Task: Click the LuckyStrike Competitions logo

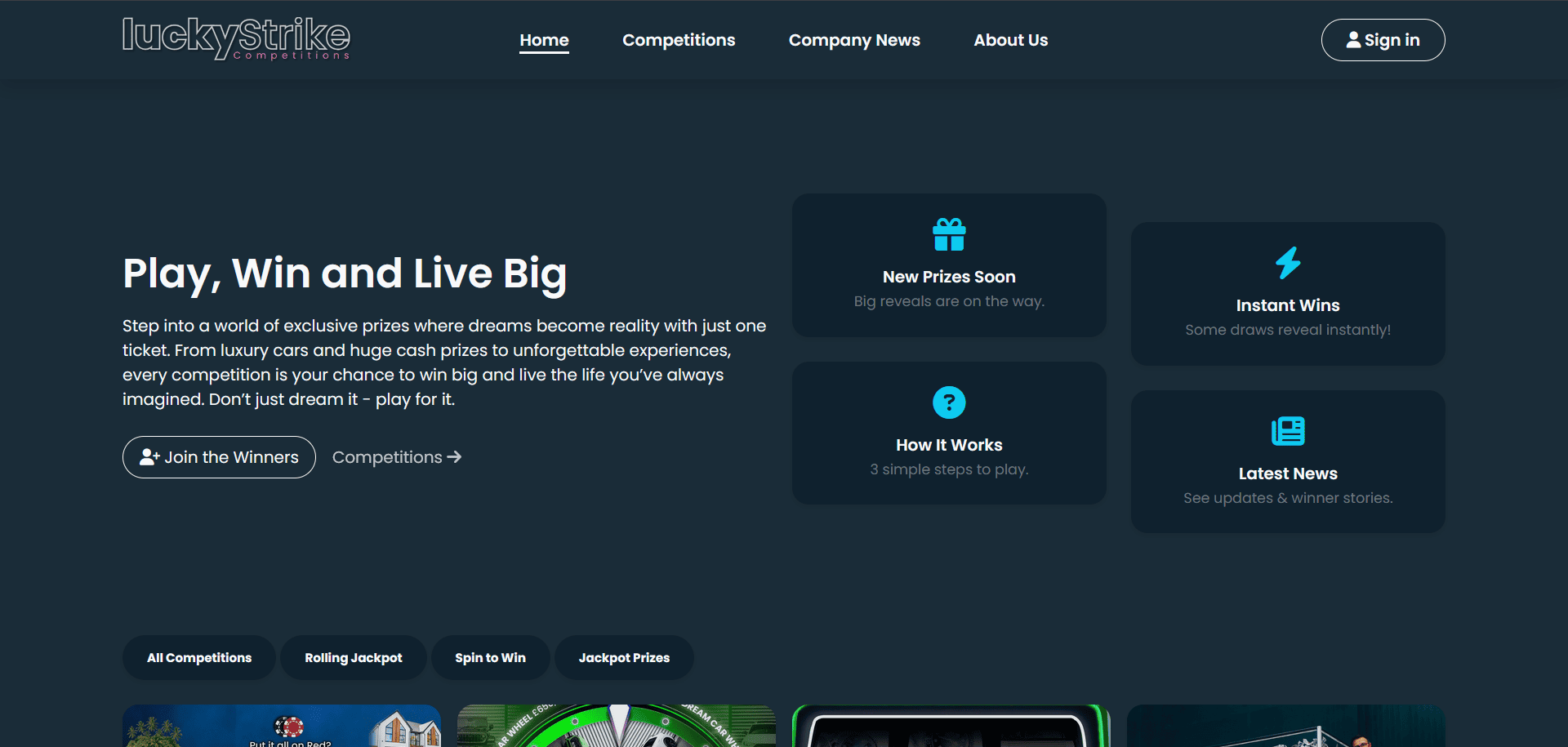Action: [236, 38]
